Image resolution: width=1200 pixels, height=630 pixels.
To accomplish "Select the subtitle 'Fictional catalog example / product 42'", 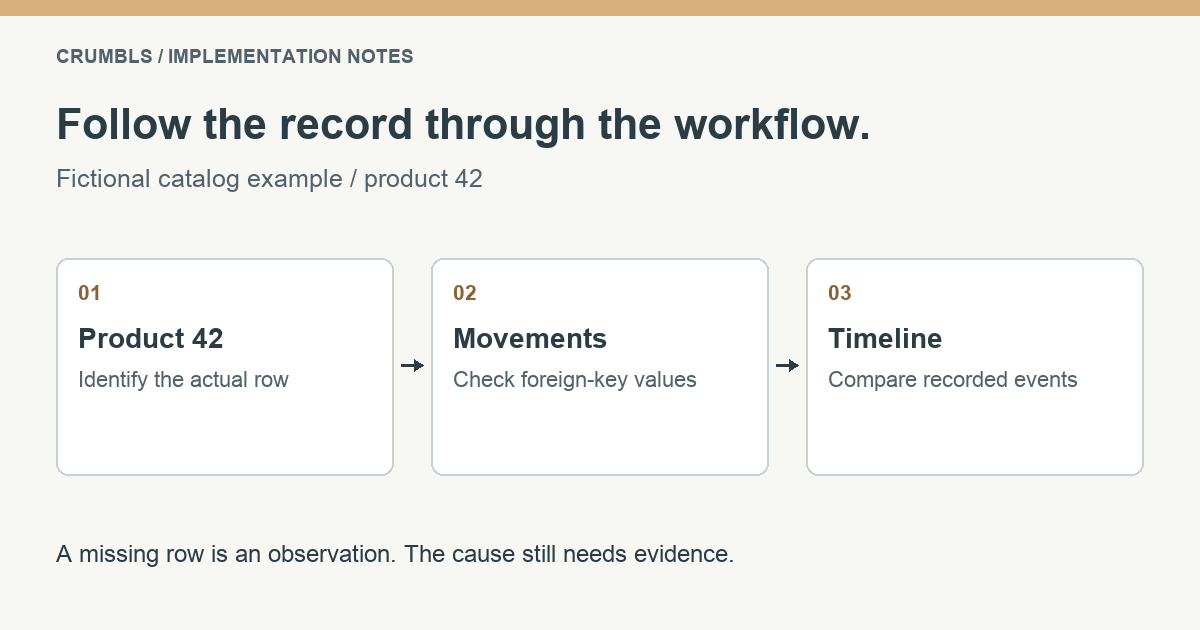I will 270,179.
